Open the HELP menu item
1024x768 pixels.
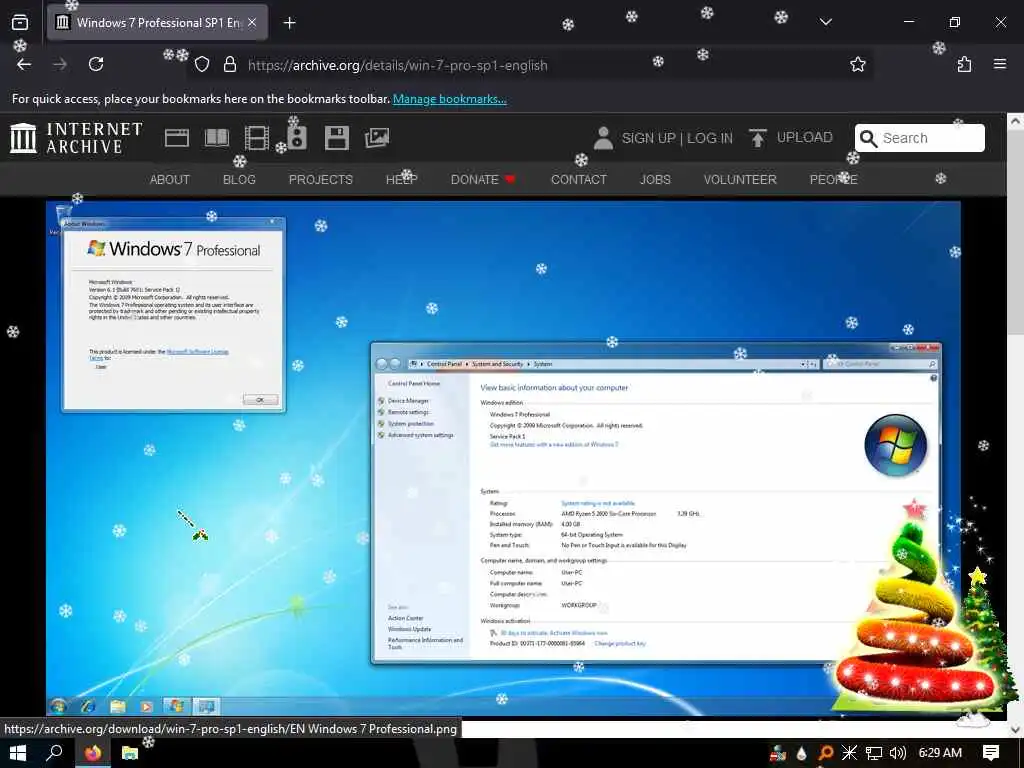(402, 180)
